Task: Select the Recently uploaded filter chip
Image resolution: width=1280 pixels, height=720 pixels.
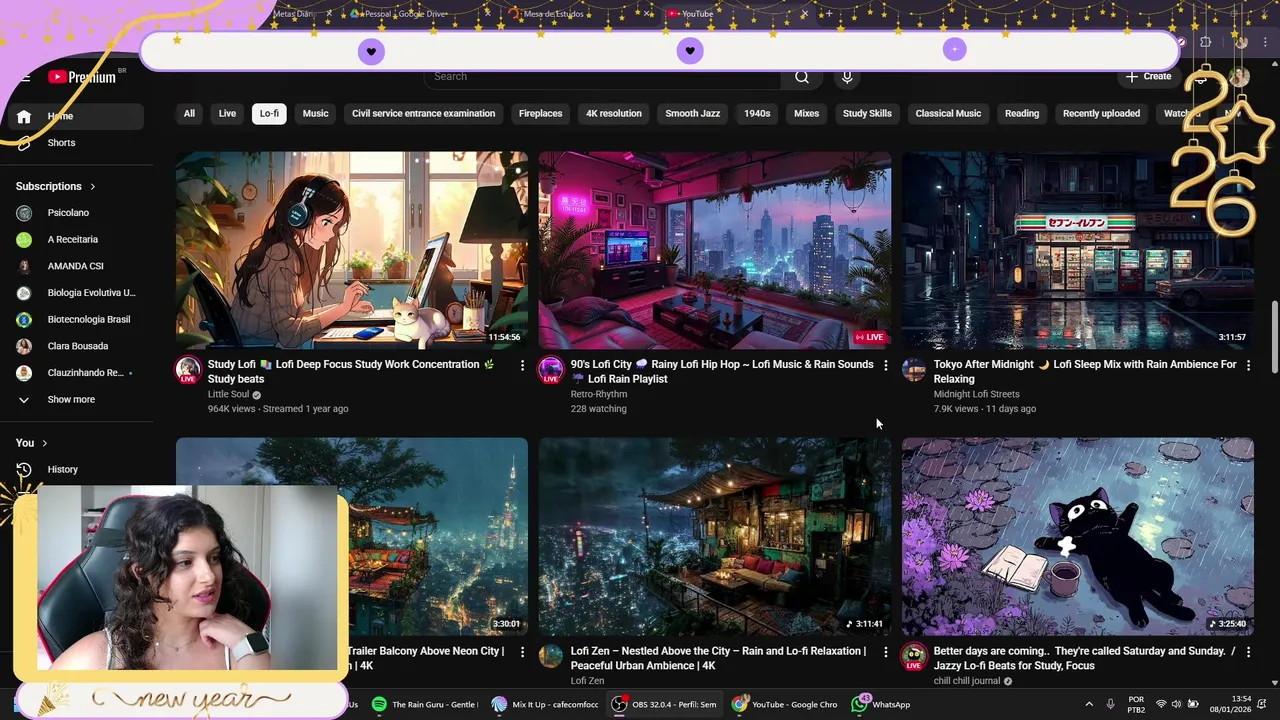Action: pyautogui.click(x=1101, y=114)
